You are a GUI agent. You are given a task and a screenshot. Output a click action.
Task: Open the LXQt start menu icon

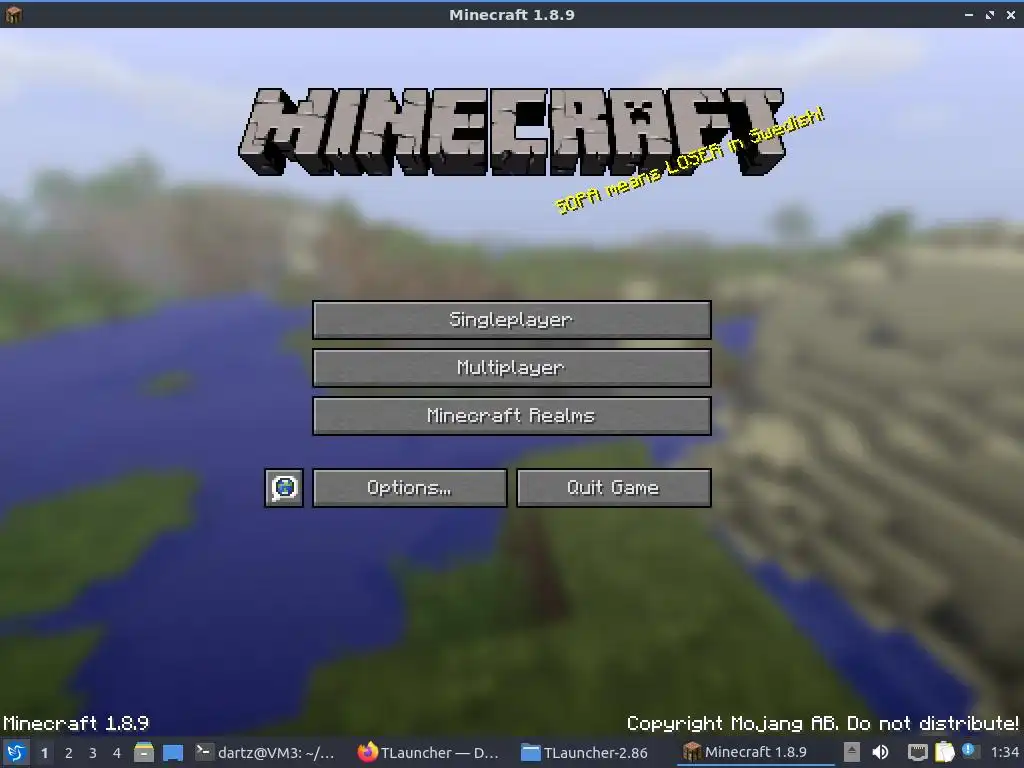pos(15,752)
